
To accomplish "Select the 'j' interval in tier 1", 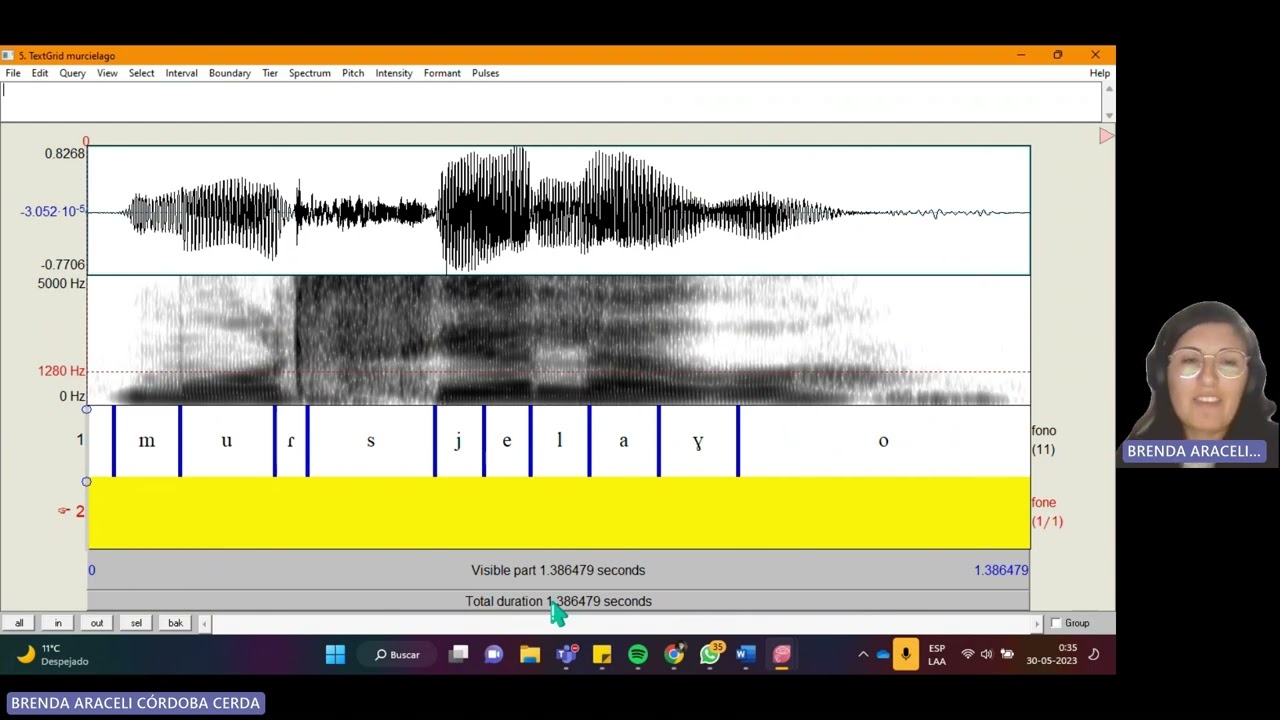I will click(x=459, y=441).
